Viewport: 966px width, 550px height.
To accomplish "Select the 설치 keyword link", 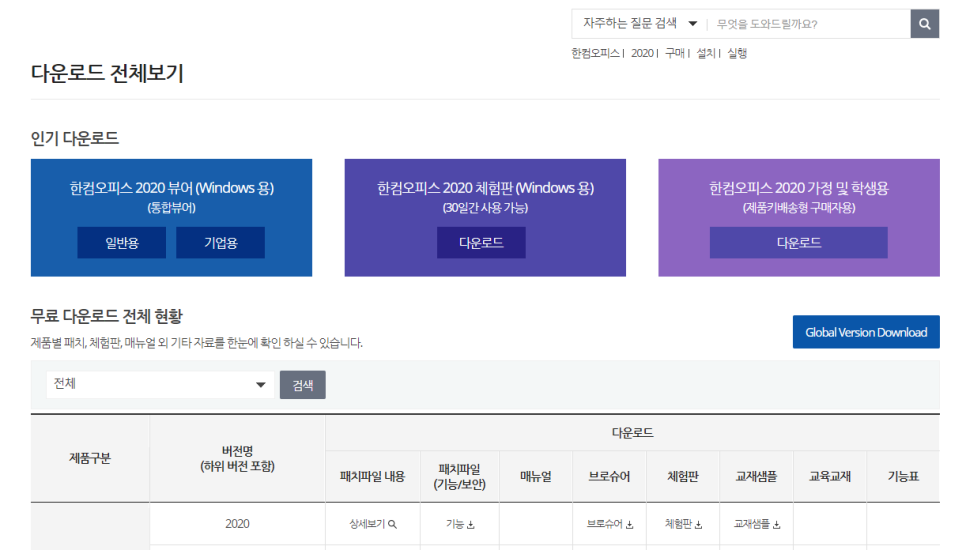I will pyautogui.click(x=706, y=54).
